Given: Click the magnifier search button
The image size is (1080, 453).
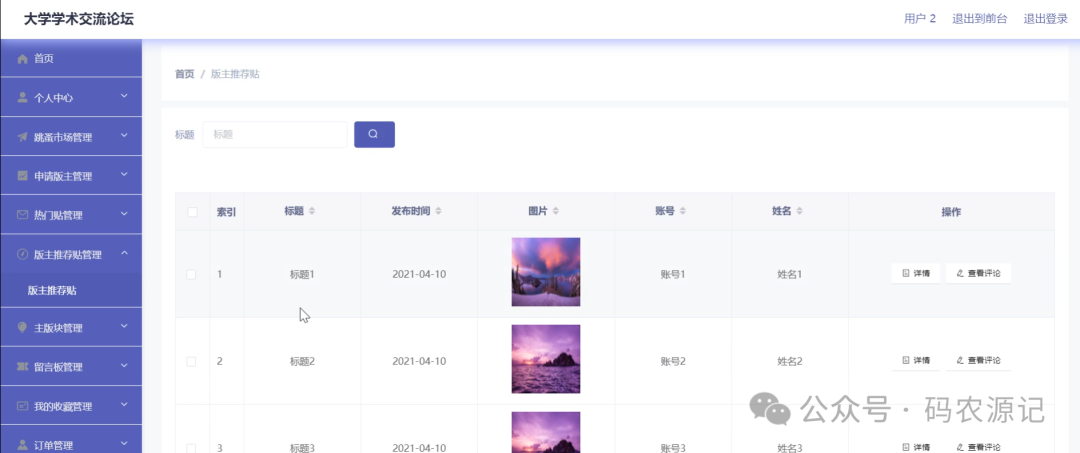Looking at the screenshot, I should point(374,134).
